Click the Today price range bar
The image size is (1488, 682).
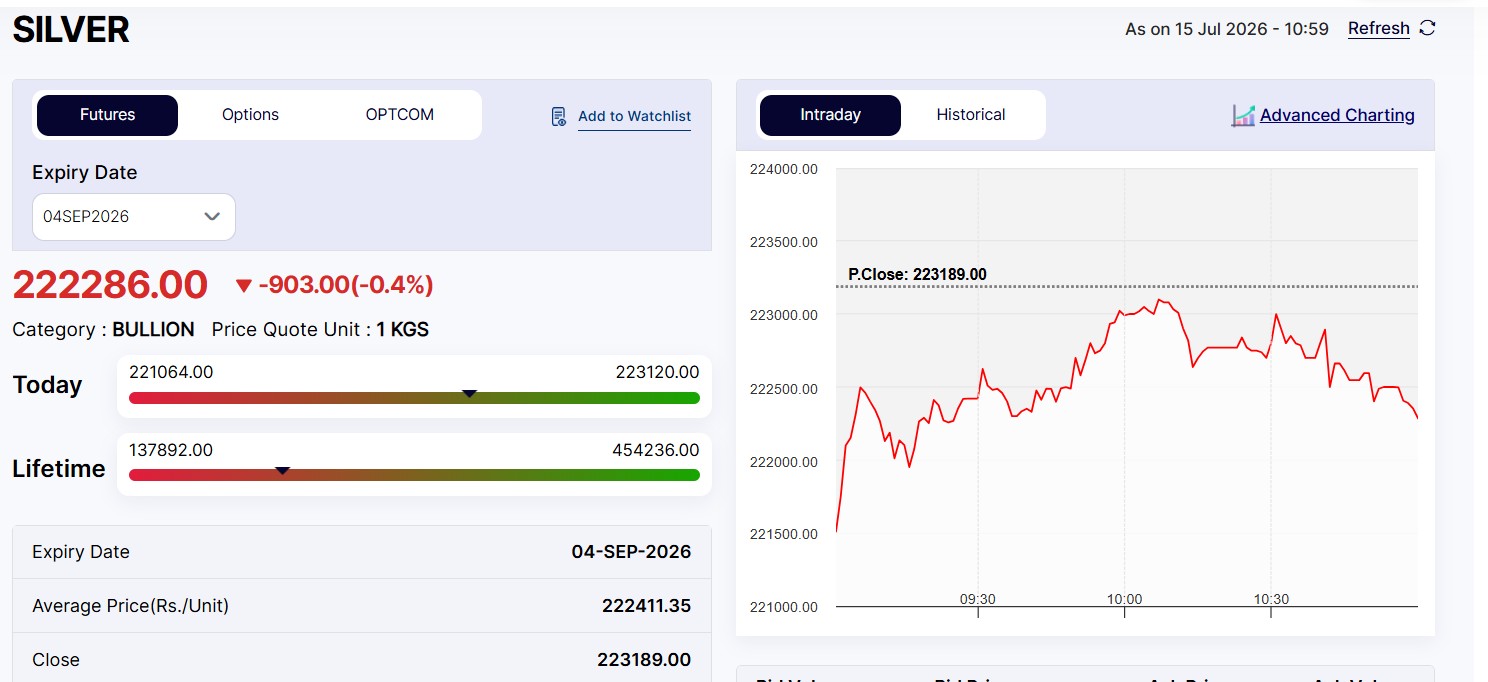tap(414, 398)
